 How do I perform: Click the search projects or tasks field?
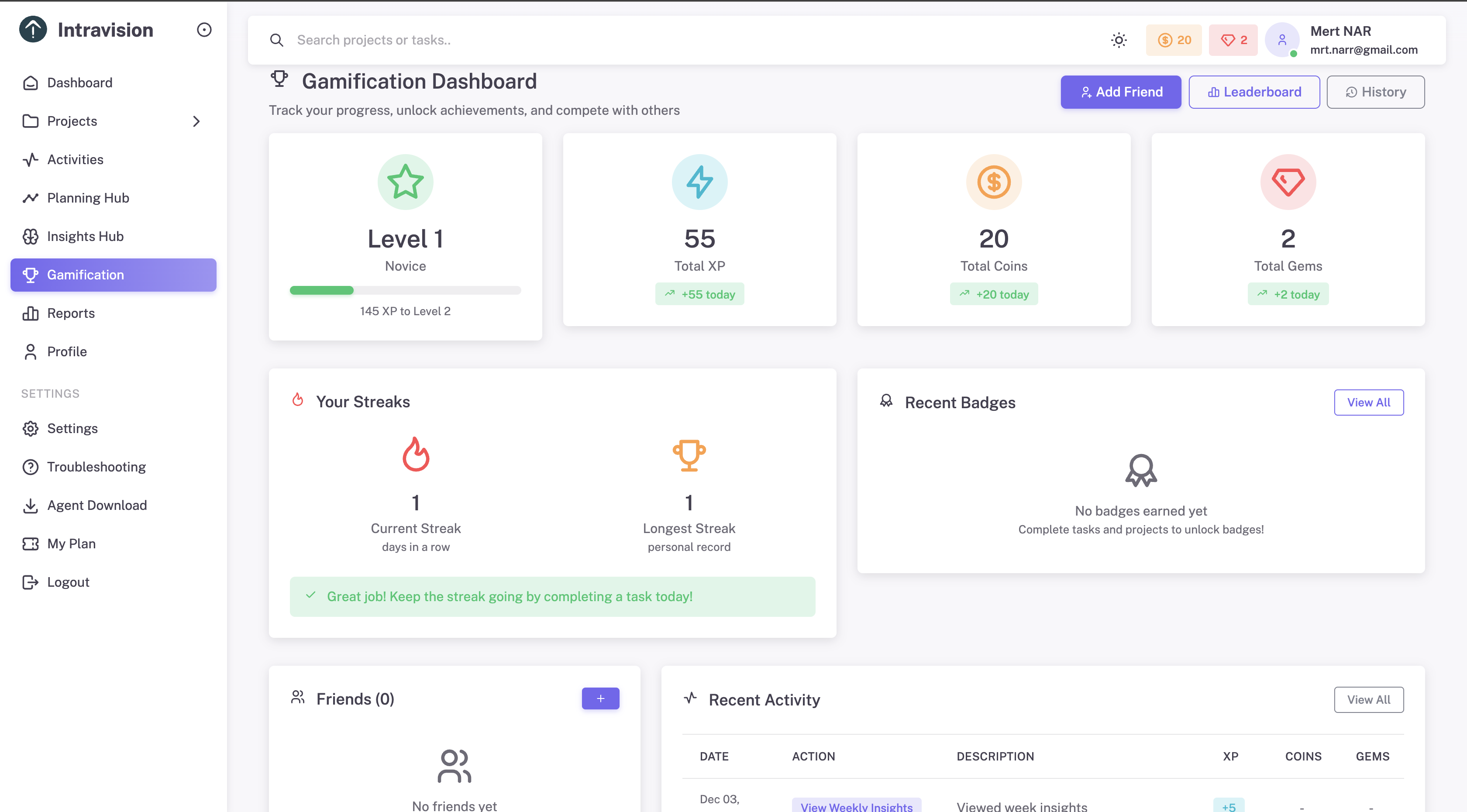click(x=683, y=40)
